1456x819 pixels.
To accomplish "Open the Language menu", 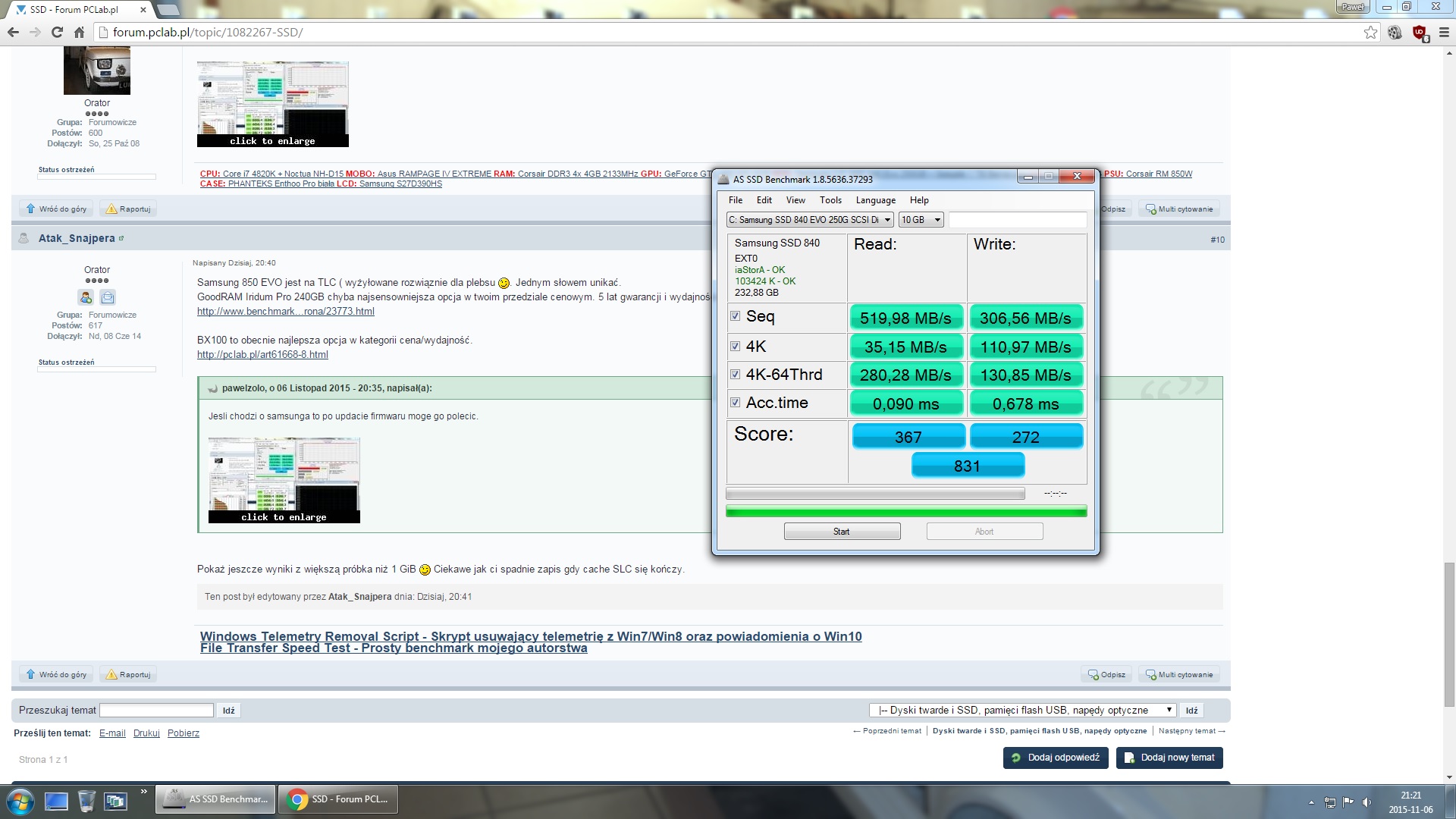I will point(875,200).
